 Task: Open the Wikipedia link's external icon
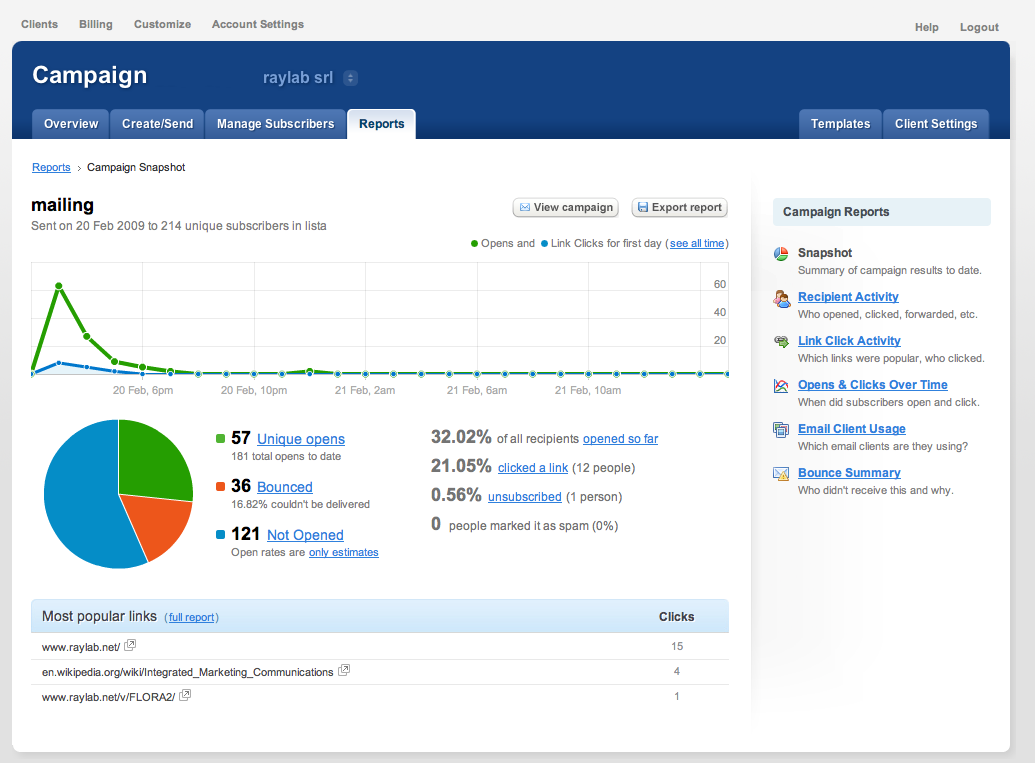pos(344,671)
